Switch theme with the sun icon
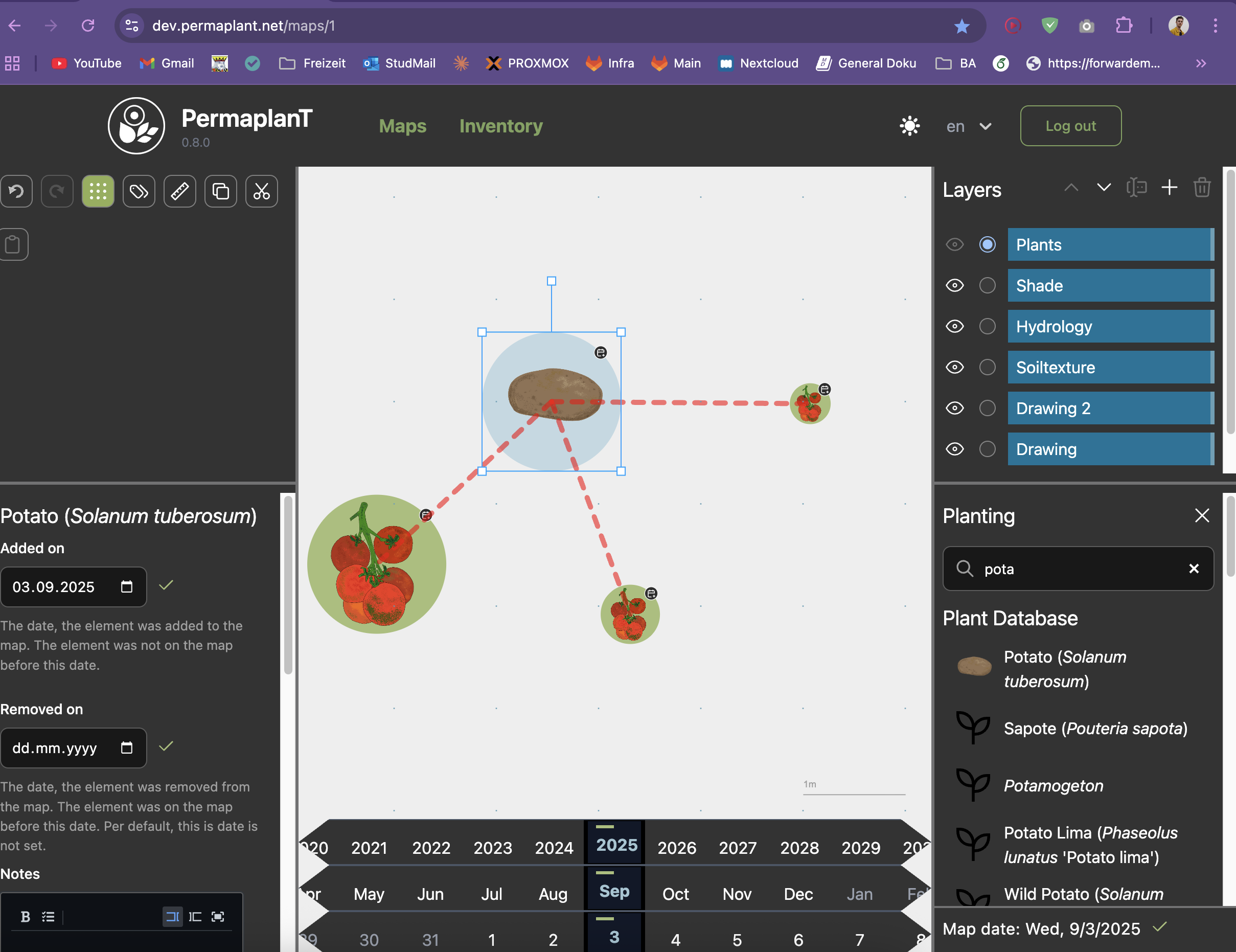1236x952 pixels. 909,126
